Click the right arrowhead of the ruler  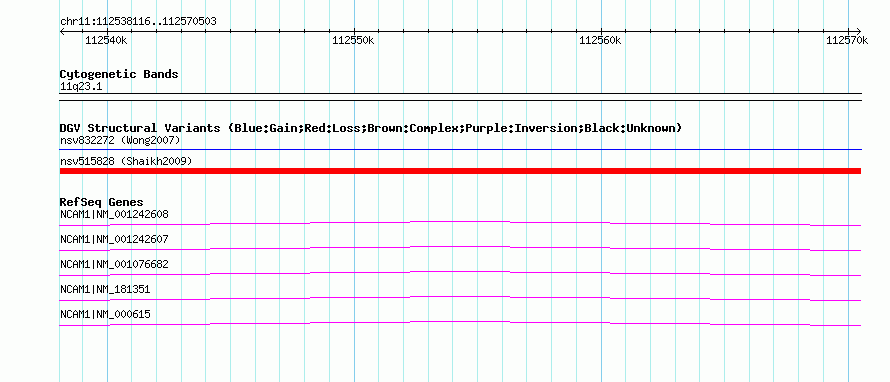(x=858, y=31)
